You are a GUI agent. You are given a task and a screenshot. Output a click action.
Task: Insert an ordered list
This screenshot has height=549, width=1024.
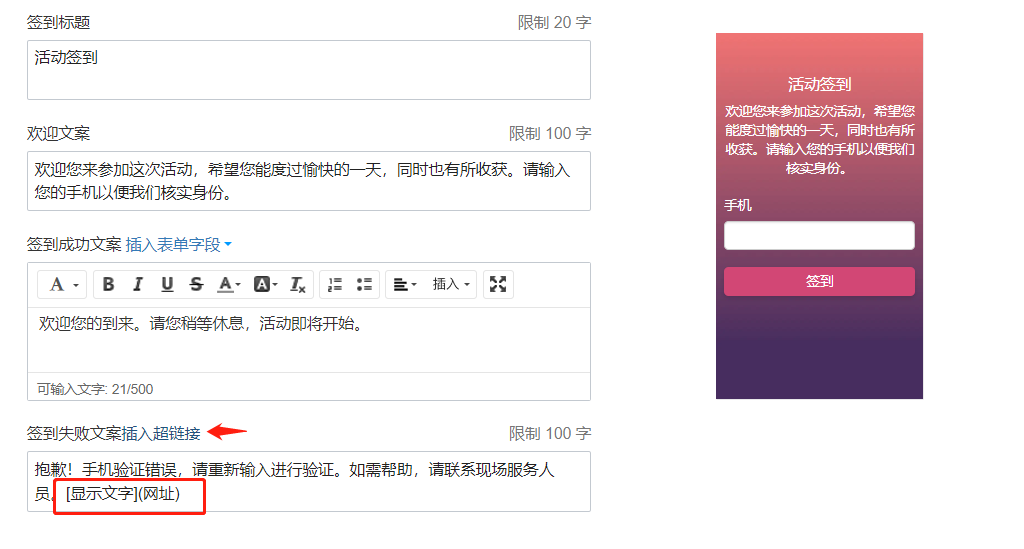[x=335, y=285]
